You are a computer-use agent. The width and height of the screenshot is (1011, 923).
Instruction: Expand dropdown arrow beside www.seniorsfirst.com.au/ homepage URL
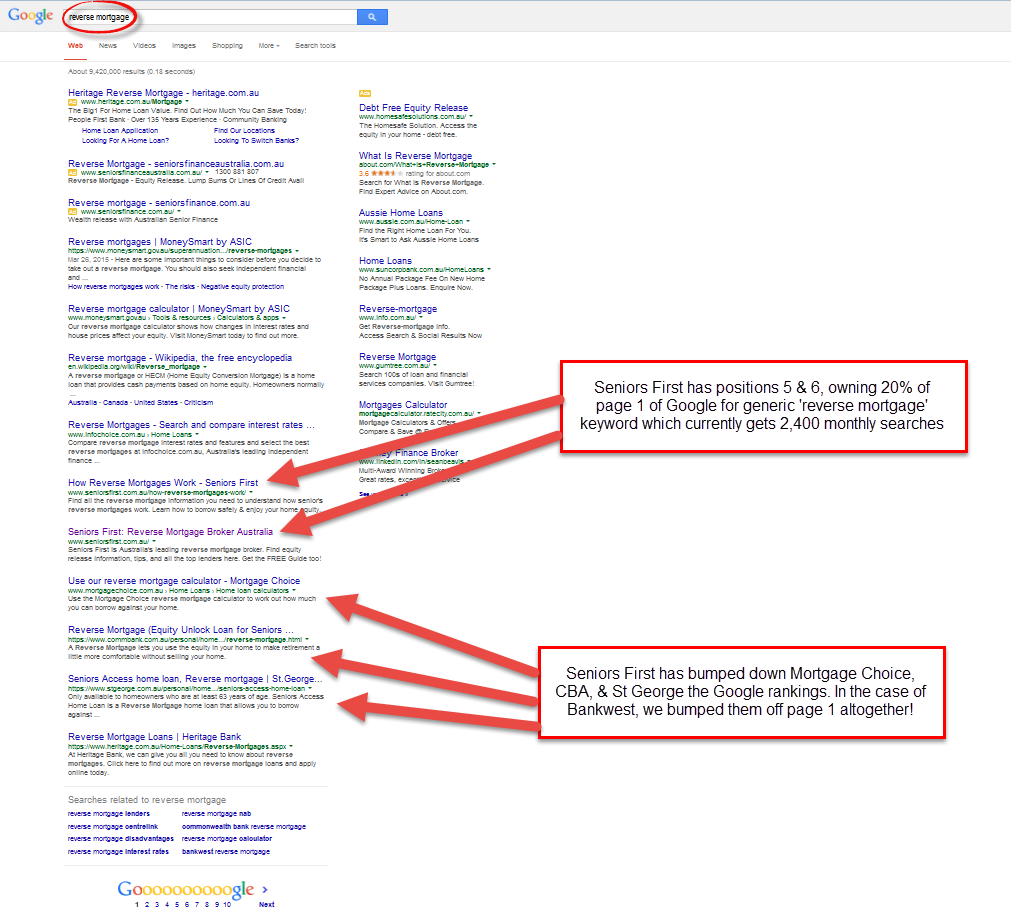point(153,541)
